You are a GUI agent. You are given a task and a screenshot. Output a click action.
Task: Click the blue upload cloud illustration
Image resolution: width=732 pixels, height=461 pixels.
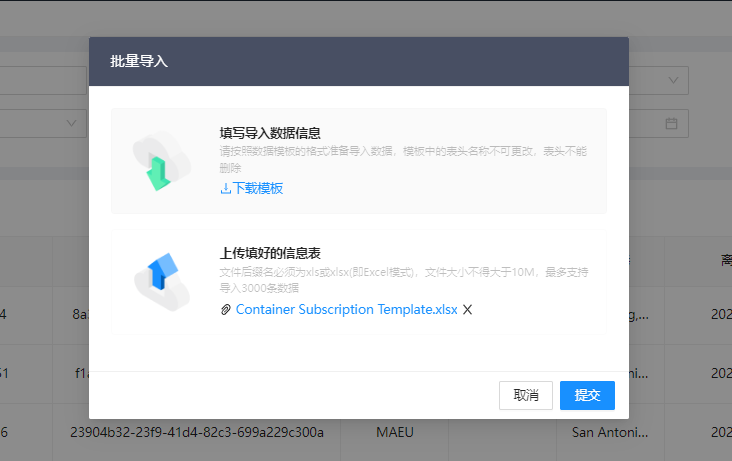[162, 282]
